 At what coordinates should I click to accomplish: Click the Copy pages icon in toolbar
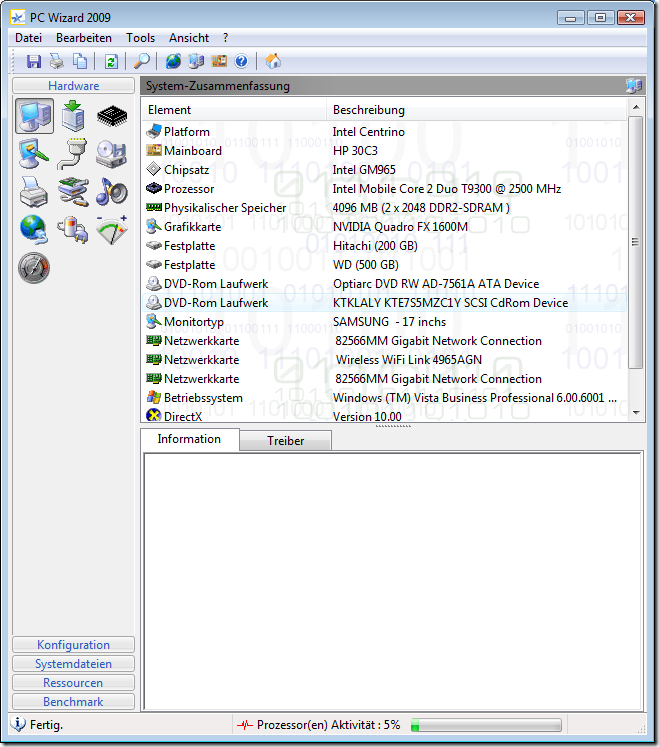tap(80, 61)
